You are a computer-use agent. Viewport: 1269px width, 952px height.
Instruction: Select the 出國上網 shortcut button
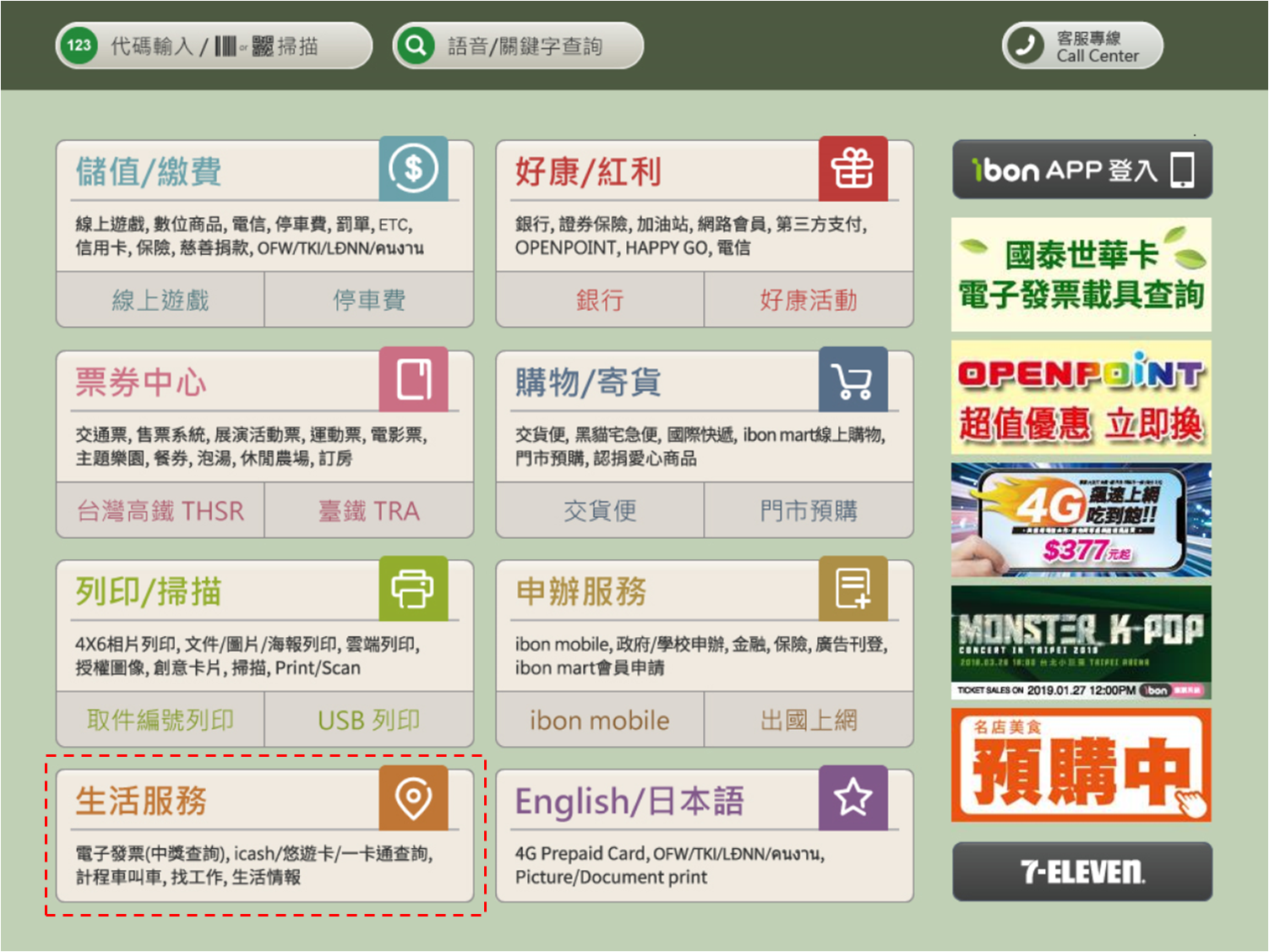pos(809,720)
